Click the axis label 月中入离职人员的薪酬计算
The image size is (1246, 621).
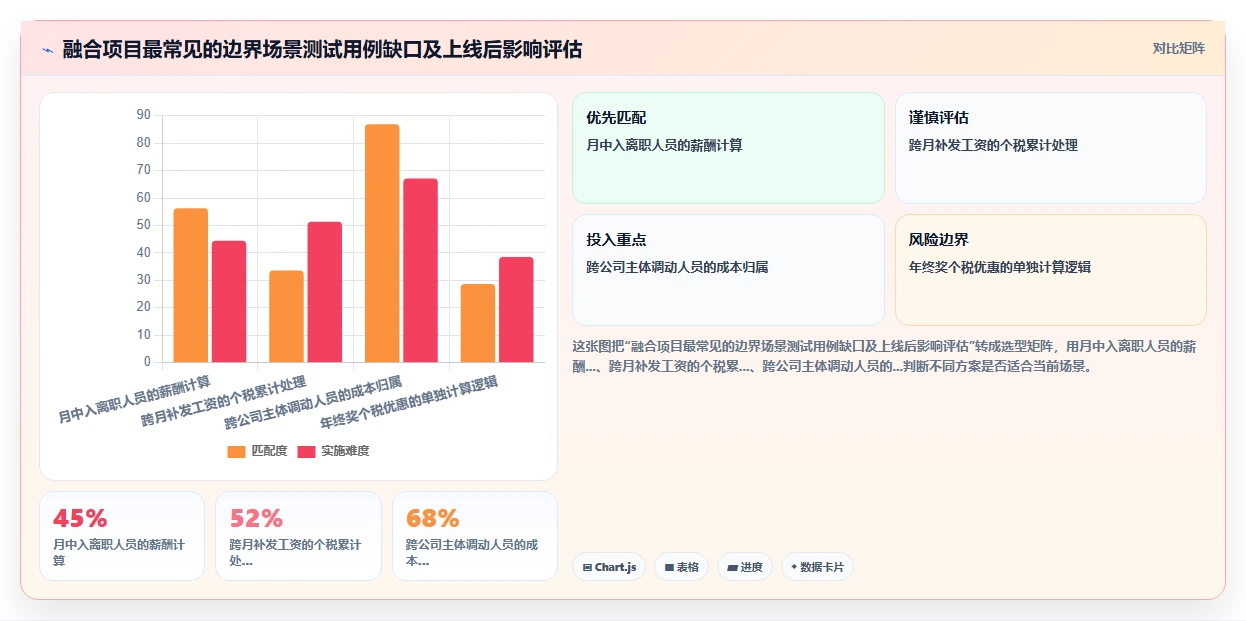coord(135,399)
